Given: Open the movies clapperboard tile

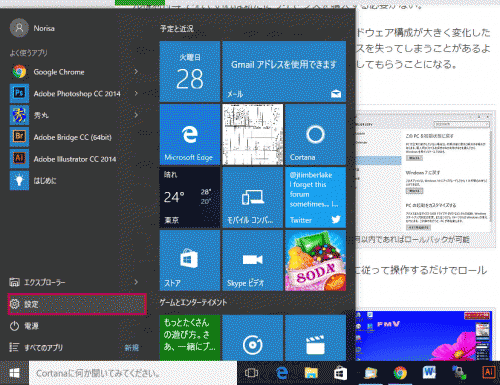Looking at the screenshot, I should coord(315,338).
